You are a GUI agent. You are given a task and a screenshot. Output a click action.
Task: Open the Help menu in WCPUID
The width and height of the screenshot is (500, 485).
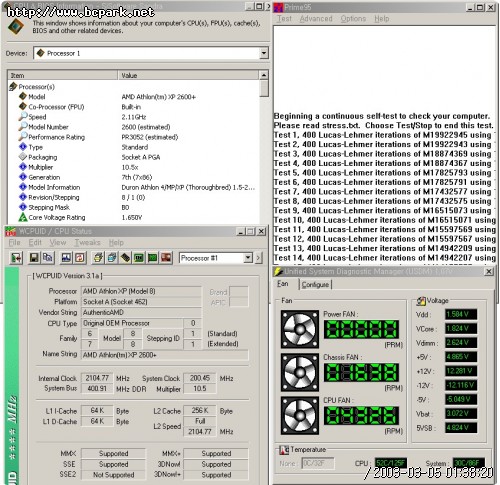(116, 242)
